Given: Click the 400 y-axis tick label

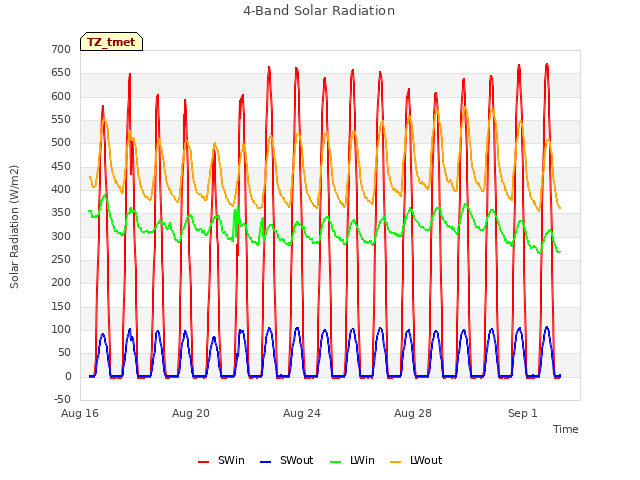Looking at the screenshot, I should coord(61,190).
